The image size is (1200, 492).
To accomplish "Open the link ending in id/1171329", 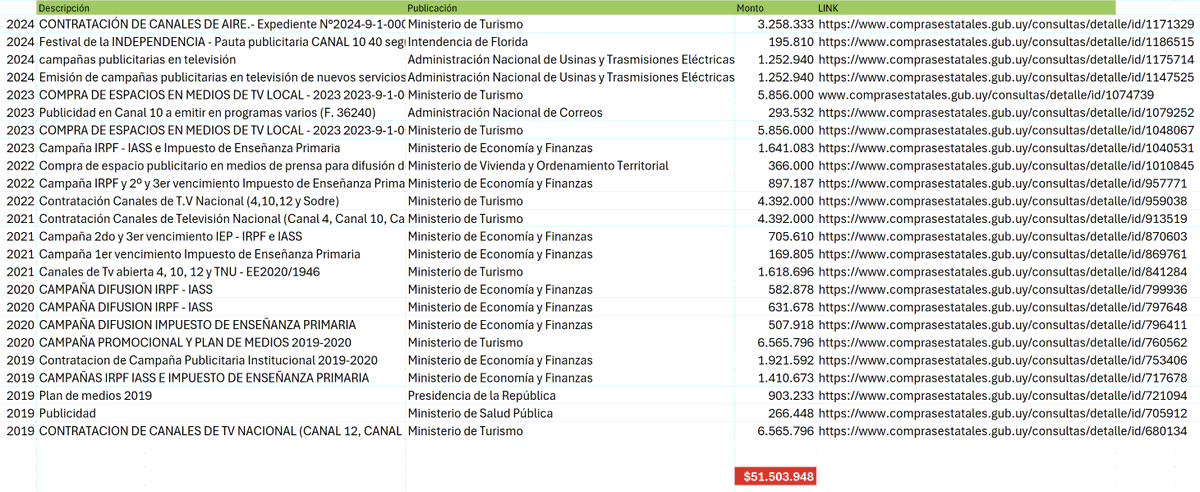I will point(1006,23).
